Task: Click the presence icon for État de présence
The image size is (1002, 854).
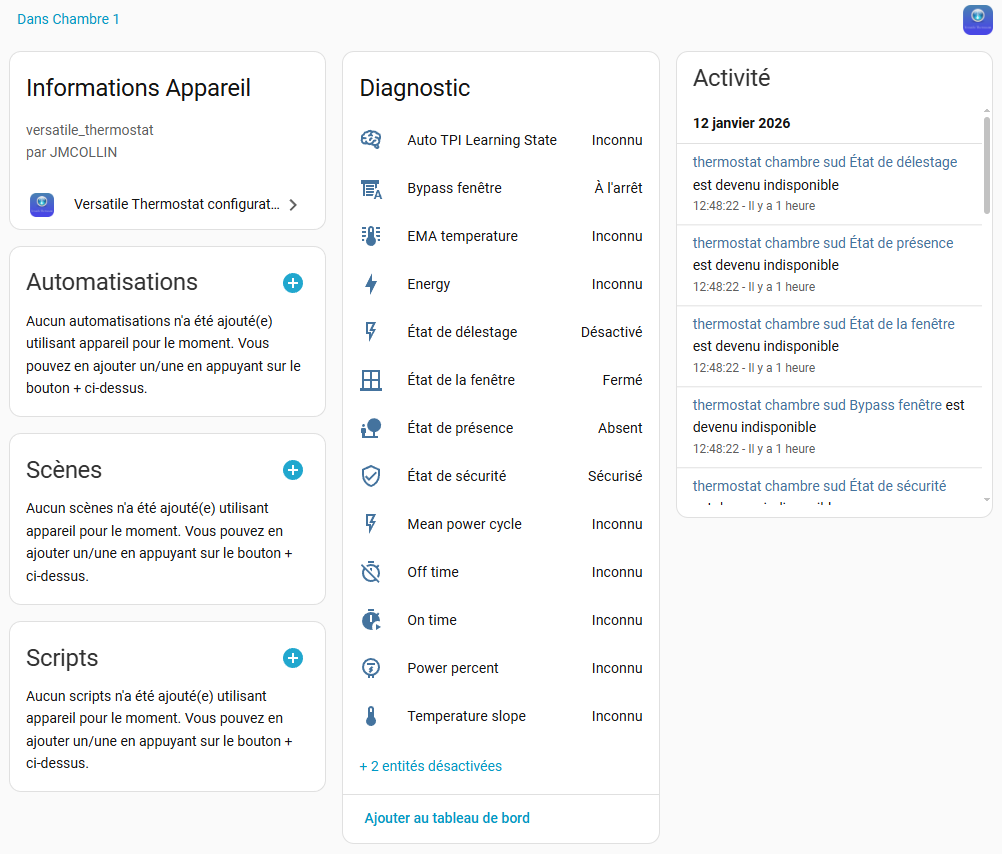Action: tap(371, 428)
